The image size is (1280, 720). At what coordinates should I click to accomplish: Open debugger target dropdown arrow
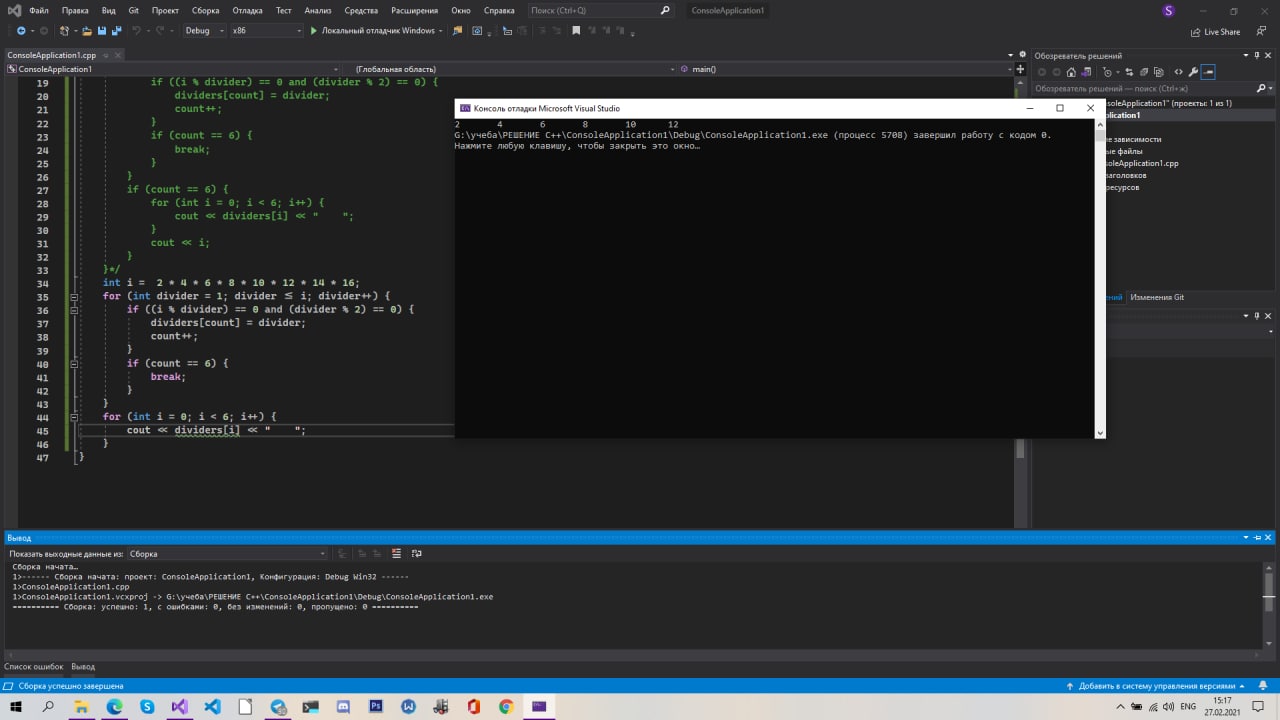coord(440,31)
